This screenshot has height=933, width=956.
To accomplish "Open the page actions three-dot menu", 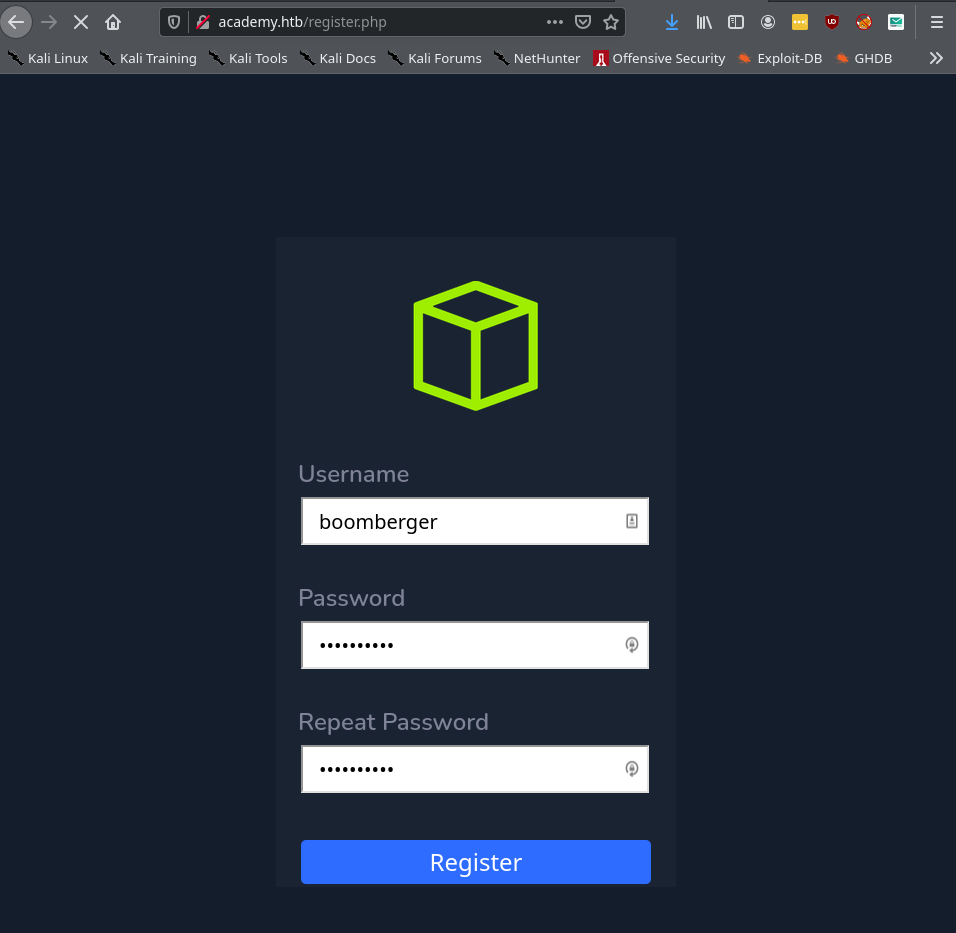I will tap(554, 21).
